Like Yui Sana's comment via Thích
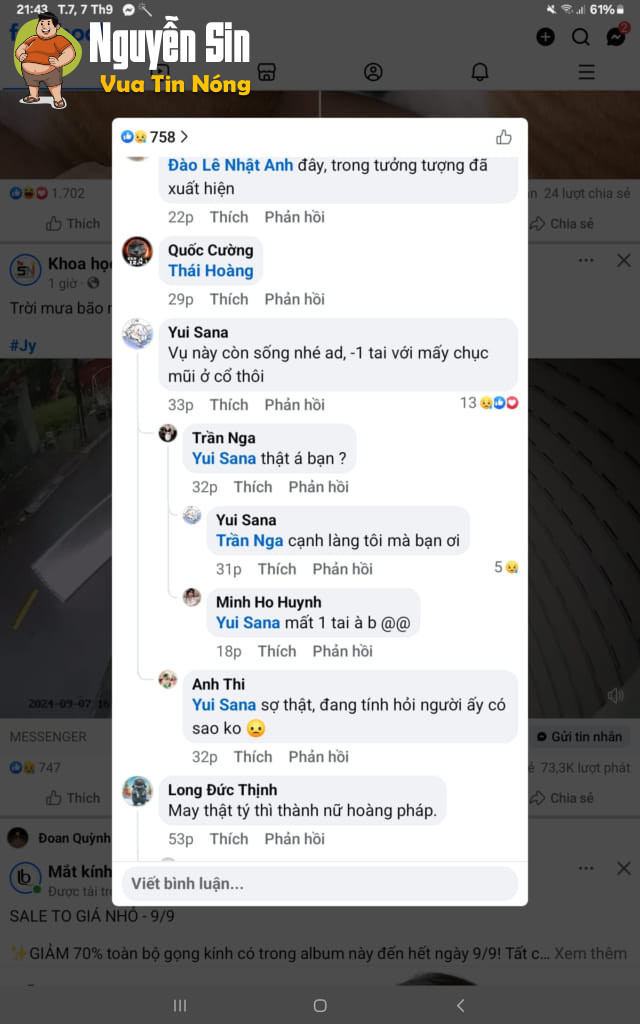Screen dimensions: 640x1024 pyautogui.click(x=229, y=404)
